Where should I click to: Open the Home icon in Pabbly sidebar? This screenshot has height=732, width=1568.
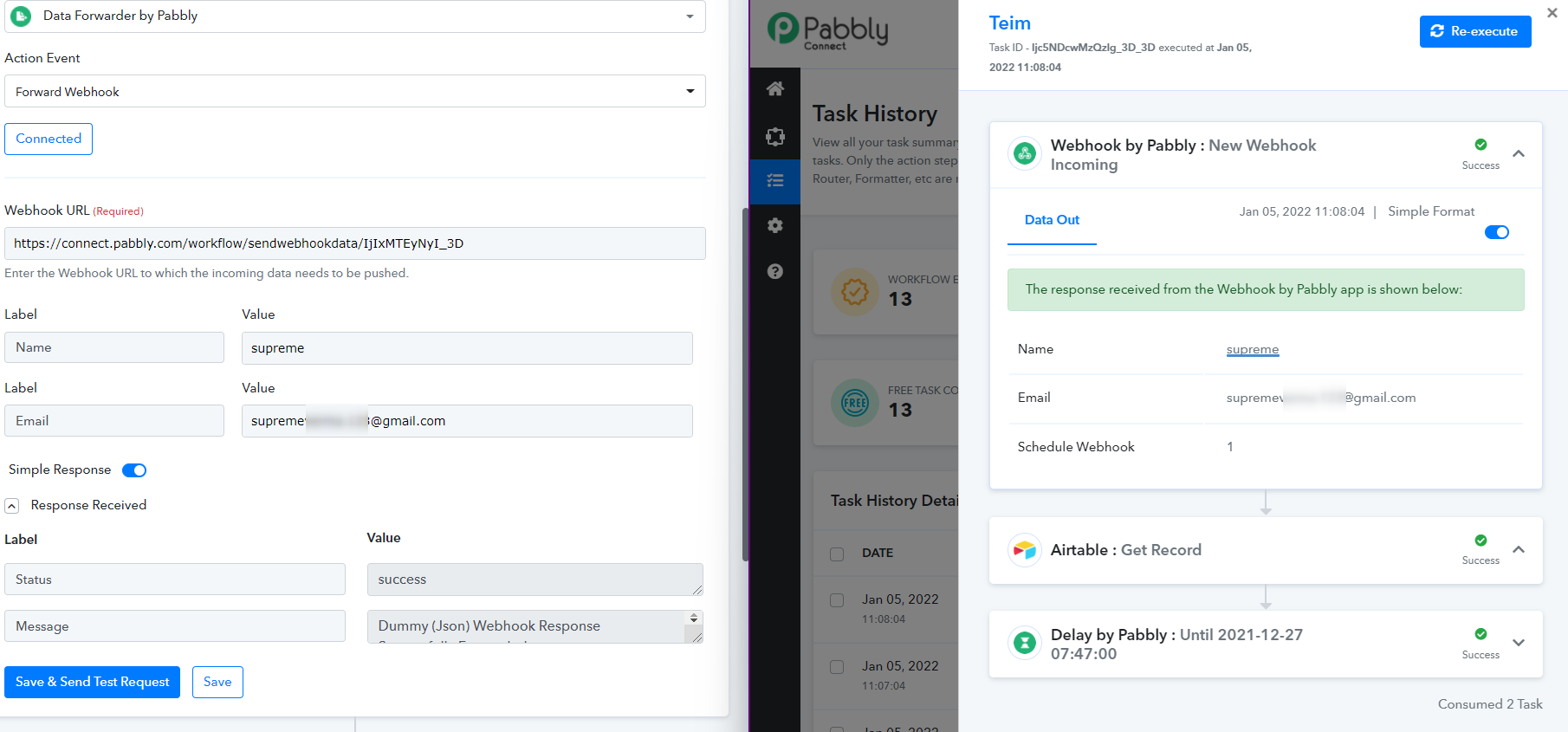coord(775,88)
